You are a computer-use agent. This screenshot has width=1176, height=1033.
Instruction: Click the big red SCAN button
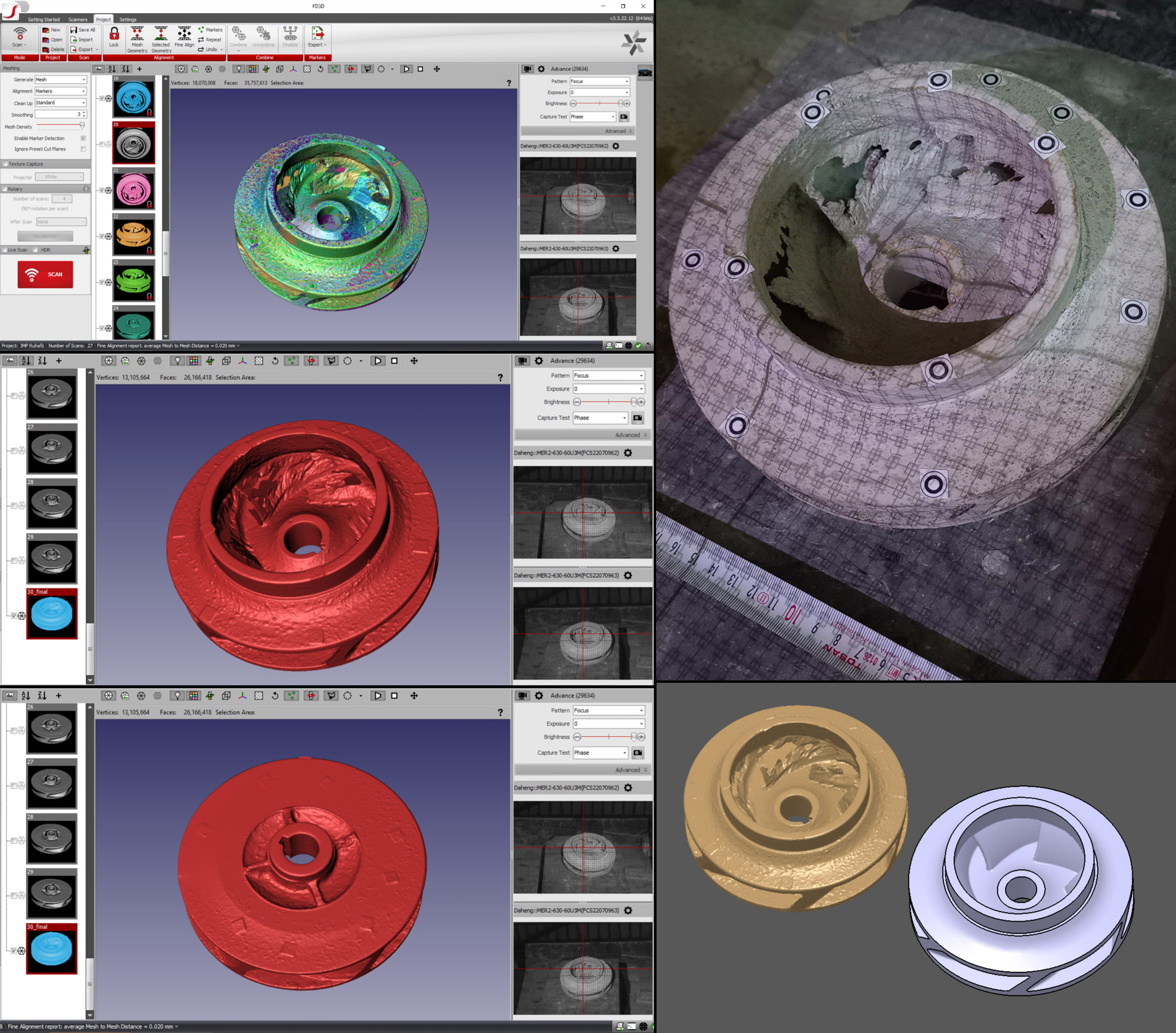[45, 274]
